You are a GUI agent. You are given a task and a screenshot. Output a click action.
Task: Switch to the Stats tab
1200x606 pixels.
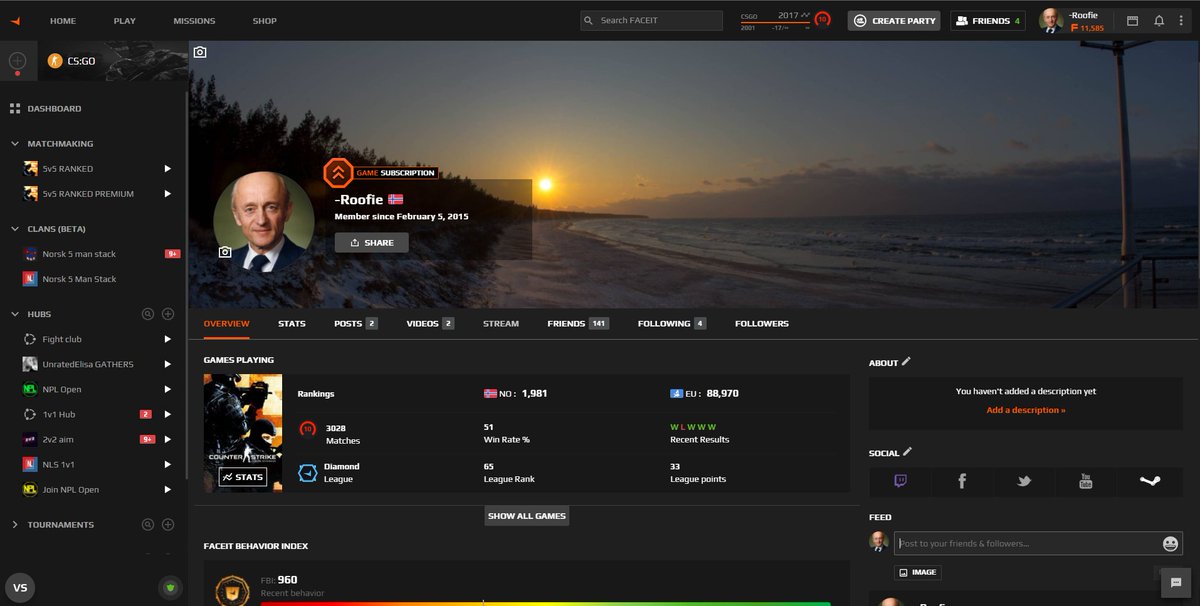292,323
